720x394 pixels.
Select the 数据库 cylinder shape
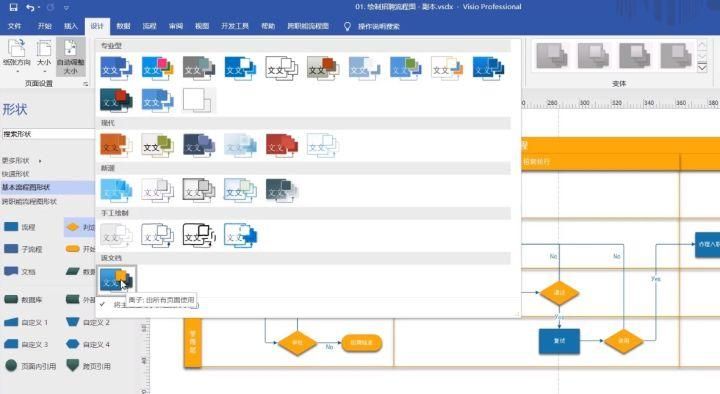tap(23, 300)
